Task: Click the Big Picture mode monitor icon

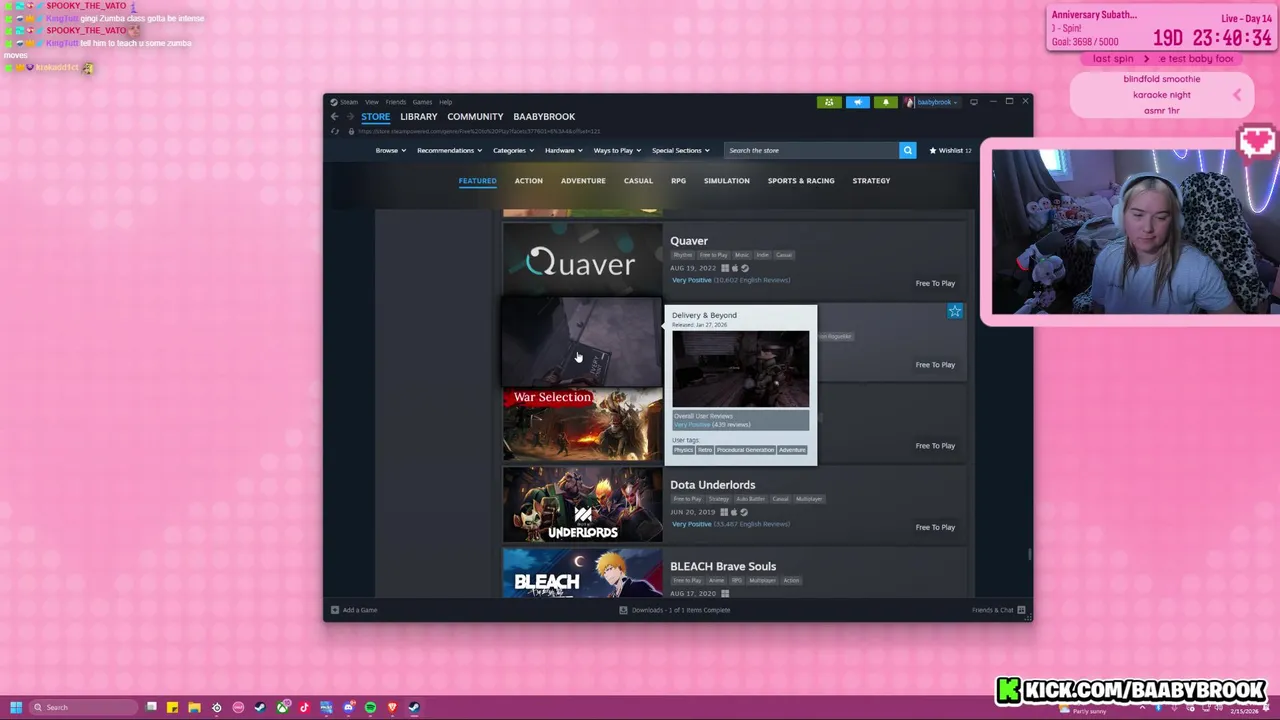Action: 974,102
